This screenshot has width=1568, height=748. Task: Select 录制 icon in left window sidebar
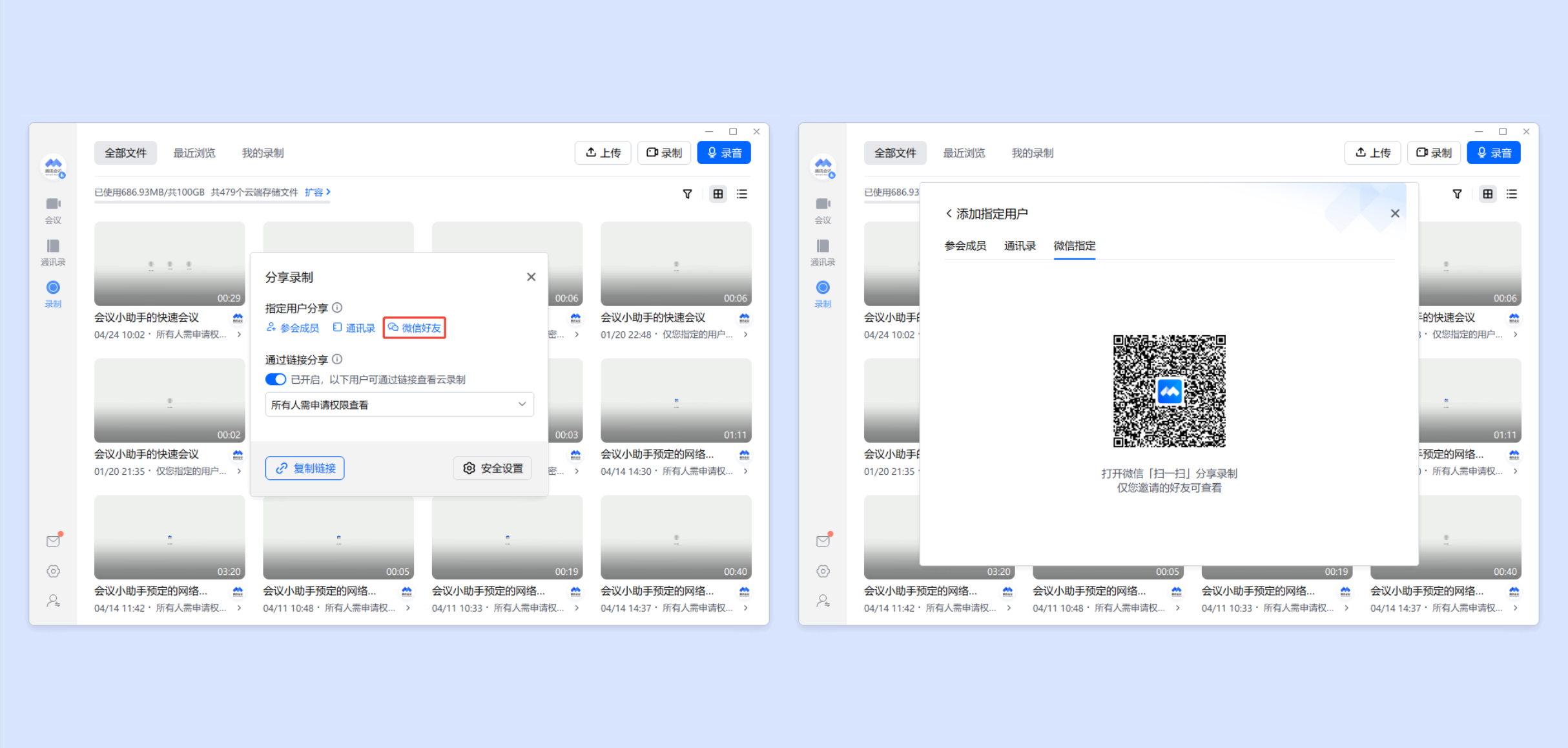53,287
